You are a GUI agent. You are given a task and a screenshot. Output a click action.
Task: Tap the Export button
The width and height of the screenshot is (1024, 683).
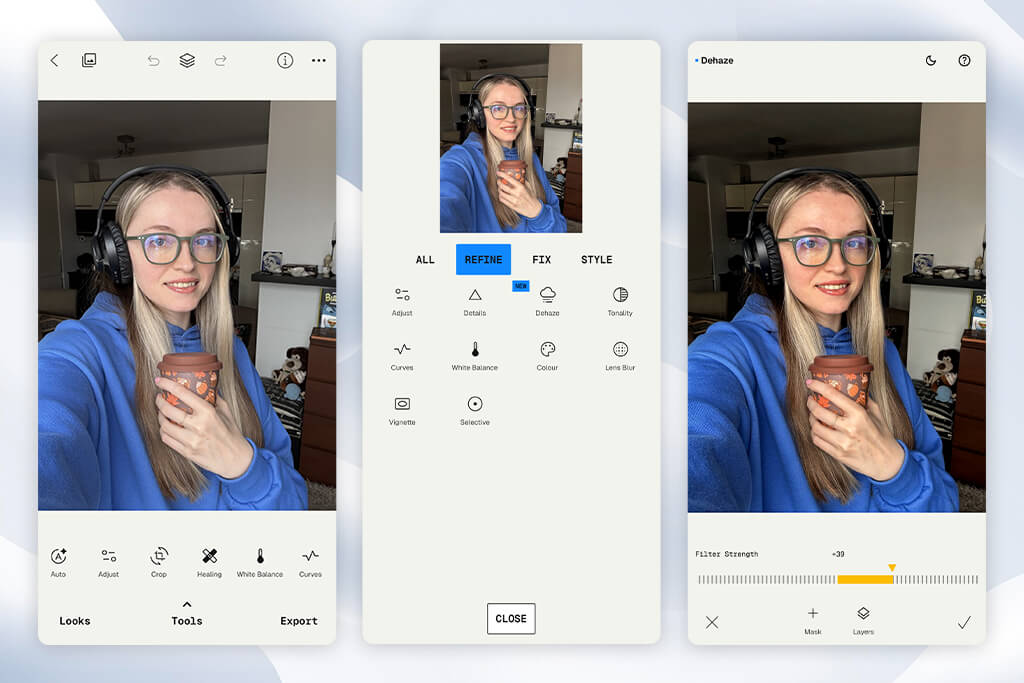pos(299,621)
